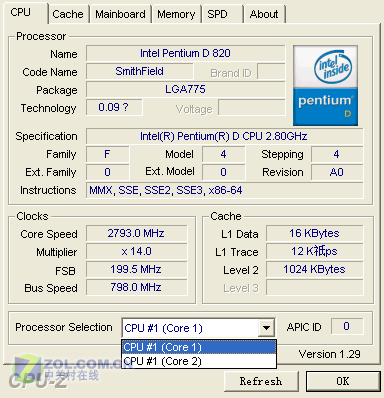The width and height of the screenshot is (384, 398).
Task: Click the 0.09 technology value
Action: coord(114,107)
